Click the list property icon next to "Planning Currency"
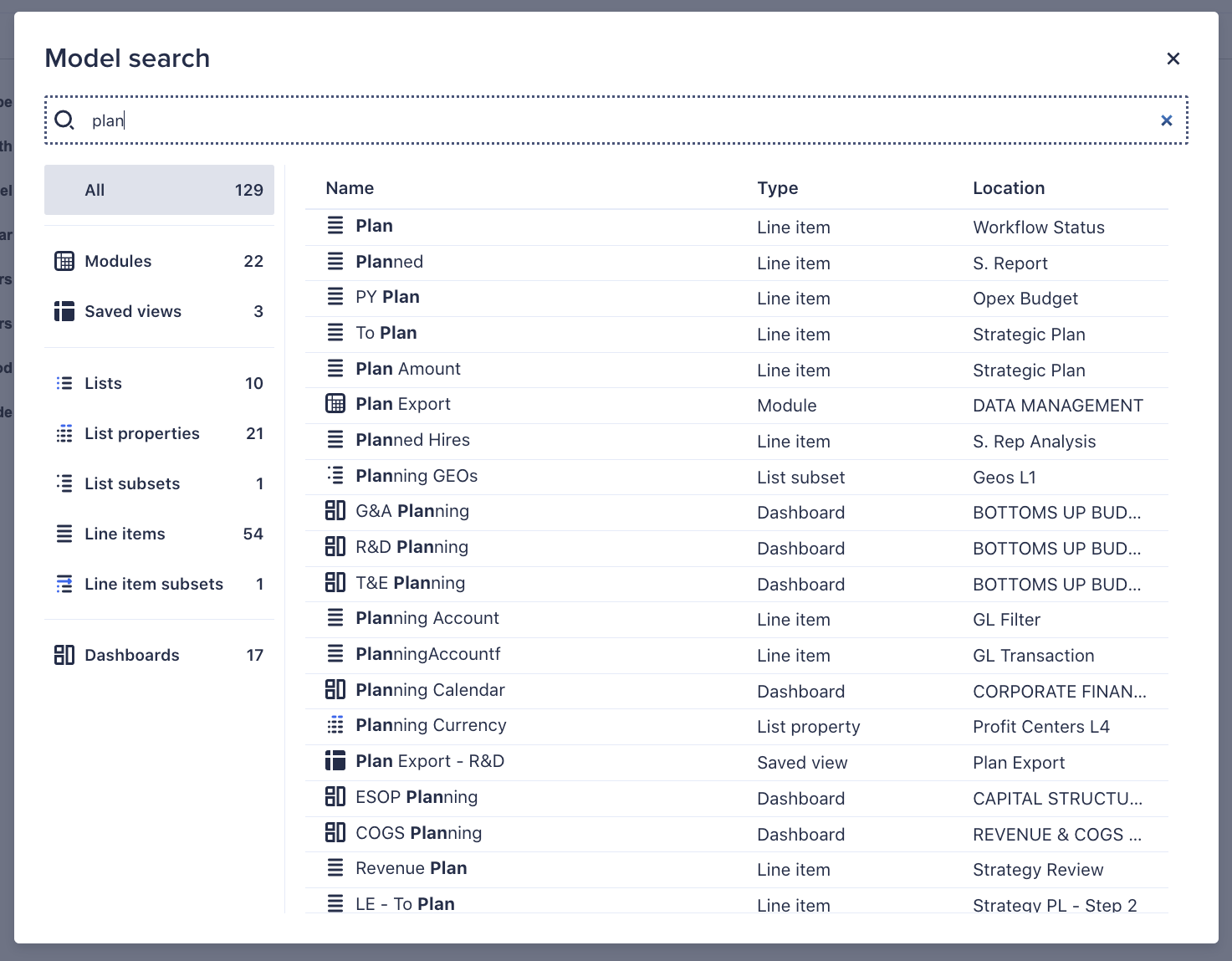The width and height of the screenshot is (1232, 961). click(335, 724)
